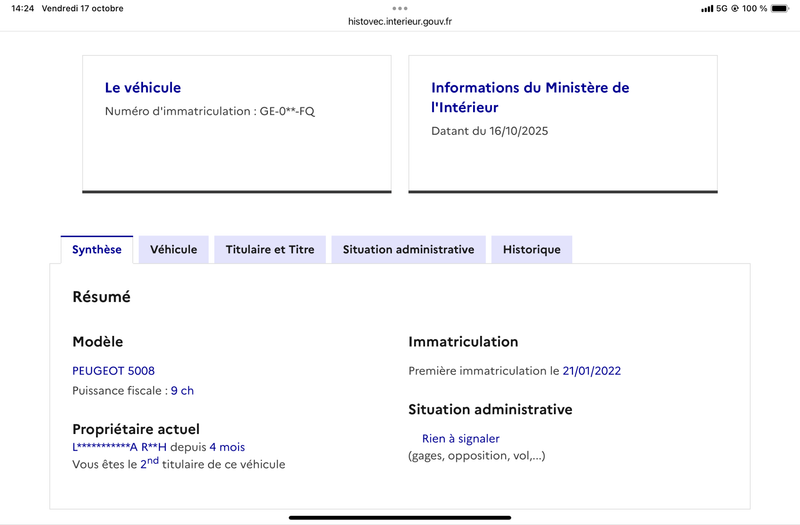
Task: Click the Le véhicule card heading
Action: point(143,88)
